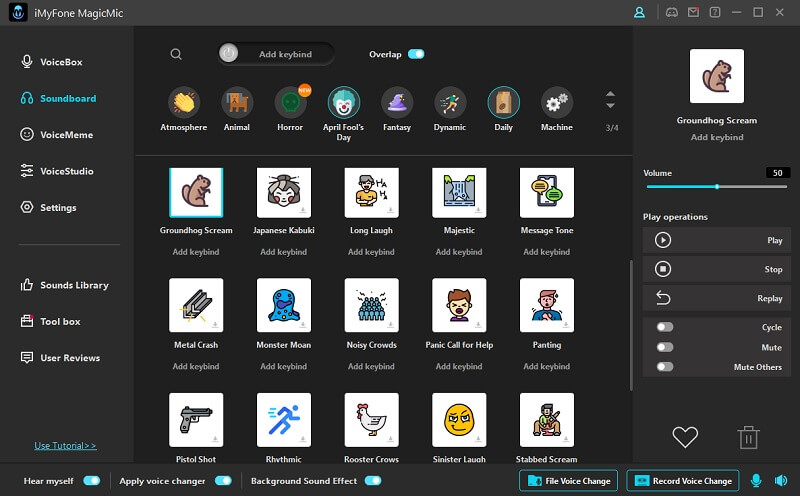Enable the Mute Others toggle
The height and width of the screenshot is (496, 800).
tap(665, 366)
